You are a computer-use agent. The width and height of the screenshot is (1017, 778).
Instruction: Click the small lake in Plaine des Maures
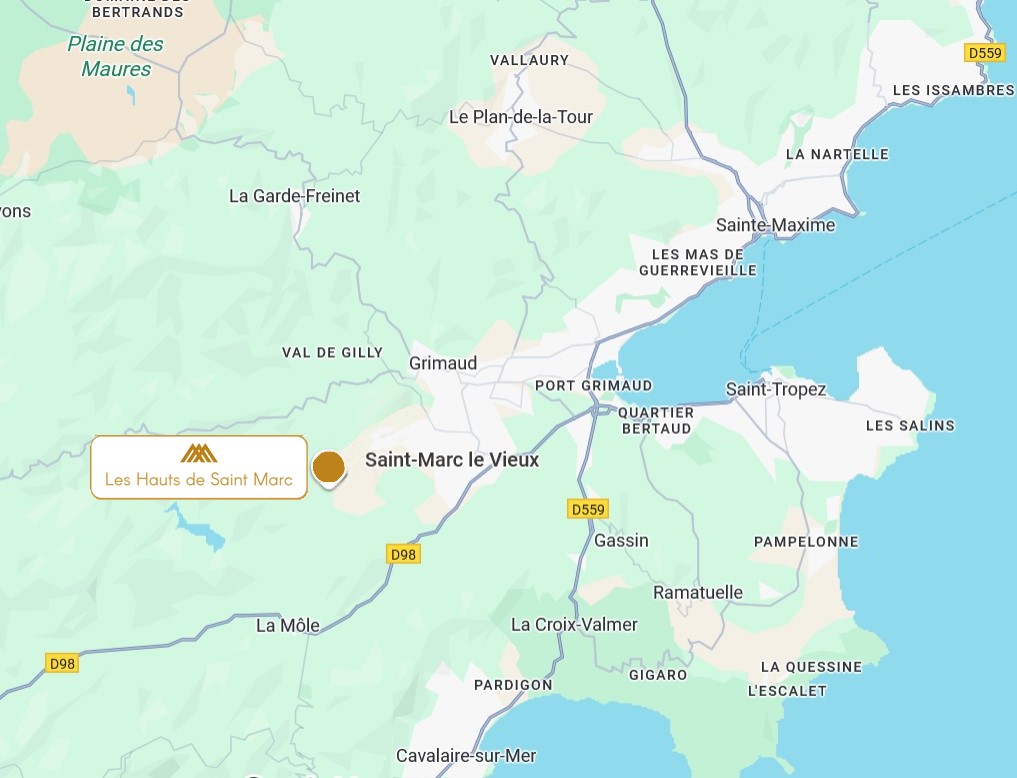pos(132,95)
